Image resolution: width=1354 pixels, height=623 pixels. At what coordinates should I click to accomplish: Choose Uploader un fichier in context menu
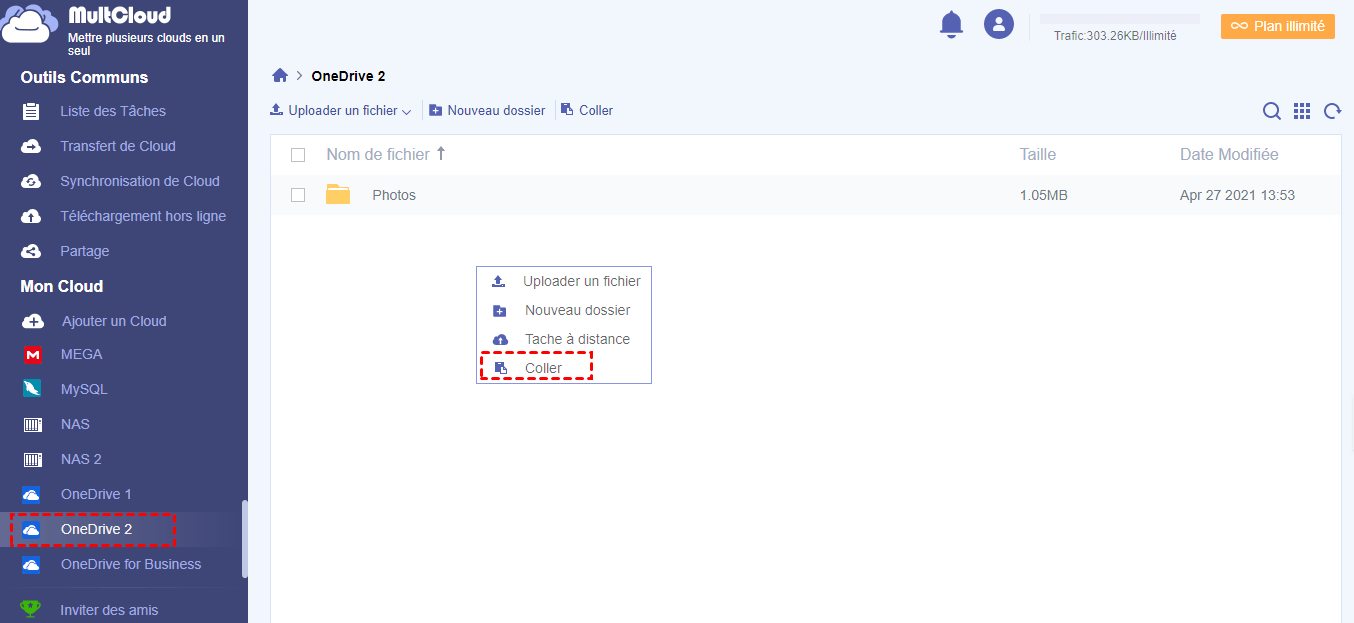point(565,281)
